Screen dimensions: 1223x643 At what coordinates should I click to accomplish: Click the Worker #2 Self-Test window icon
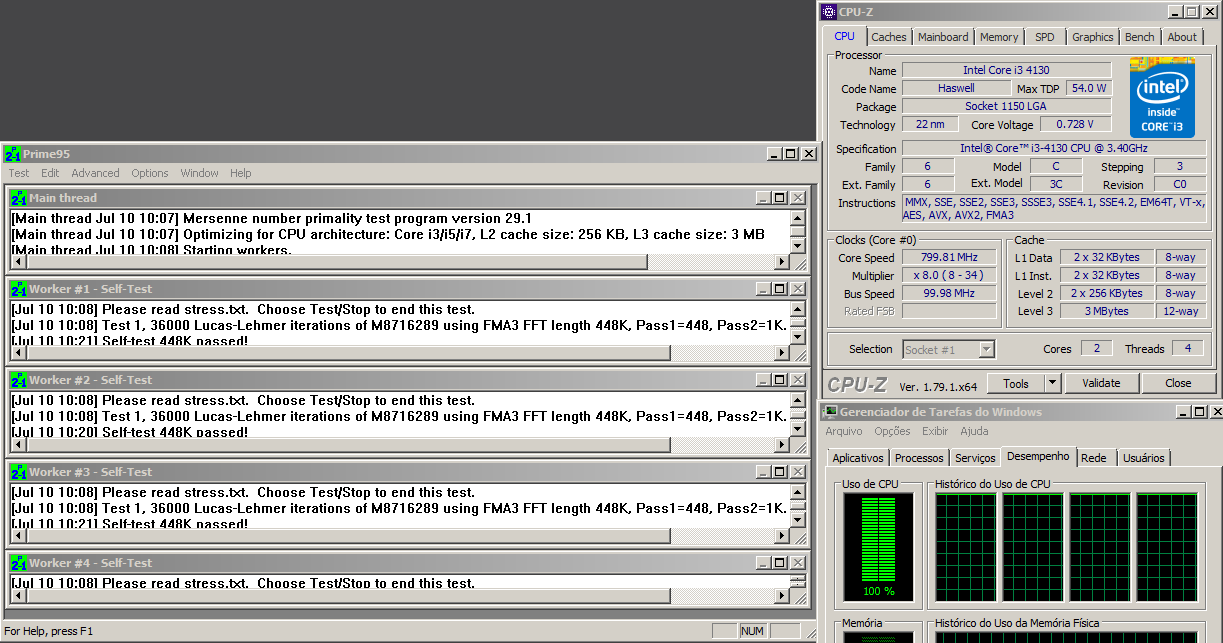(x=19, y=380)
